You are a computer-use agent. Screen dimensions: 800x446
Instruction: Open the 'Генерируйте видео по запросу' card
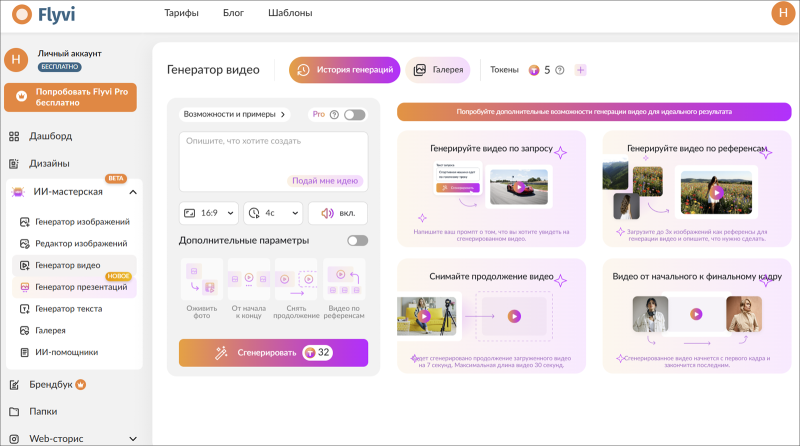tap(491, 189)
